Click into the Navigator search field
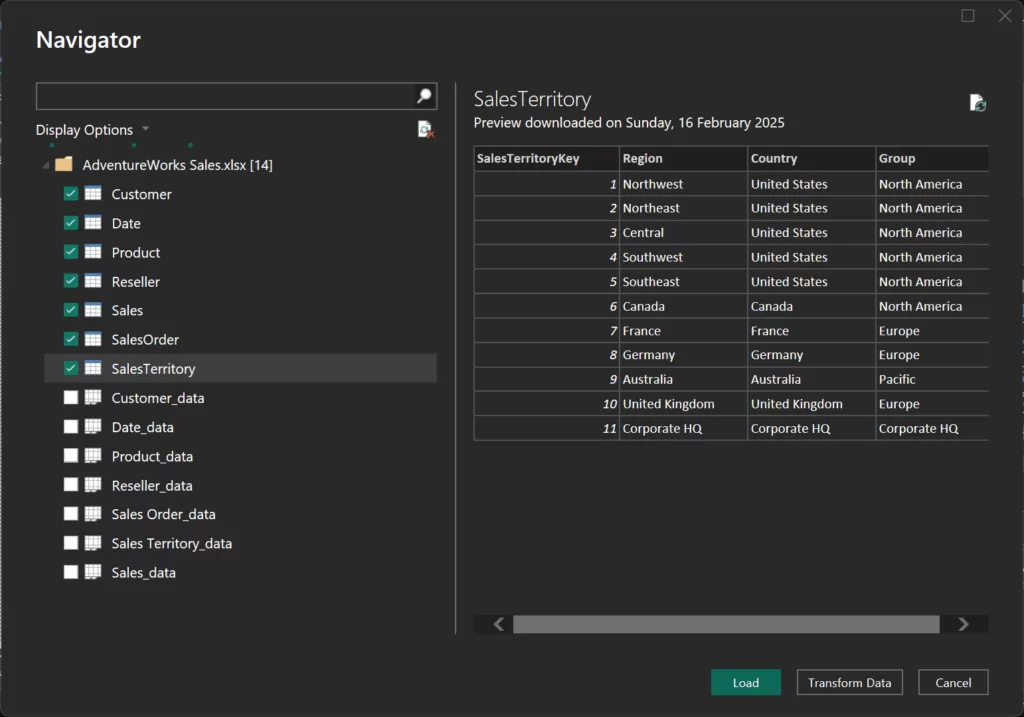 pyautogui.click(x=225, y=96)
